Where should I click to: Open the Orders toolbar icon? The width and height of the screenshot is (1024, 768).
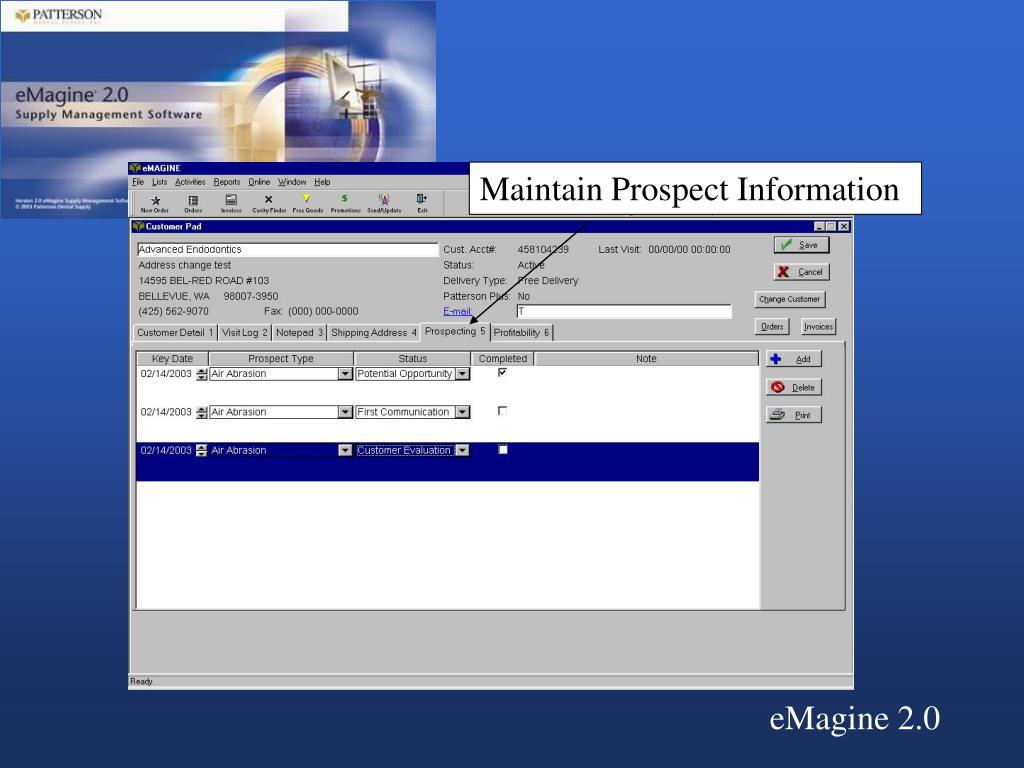(x=193, y=204)
